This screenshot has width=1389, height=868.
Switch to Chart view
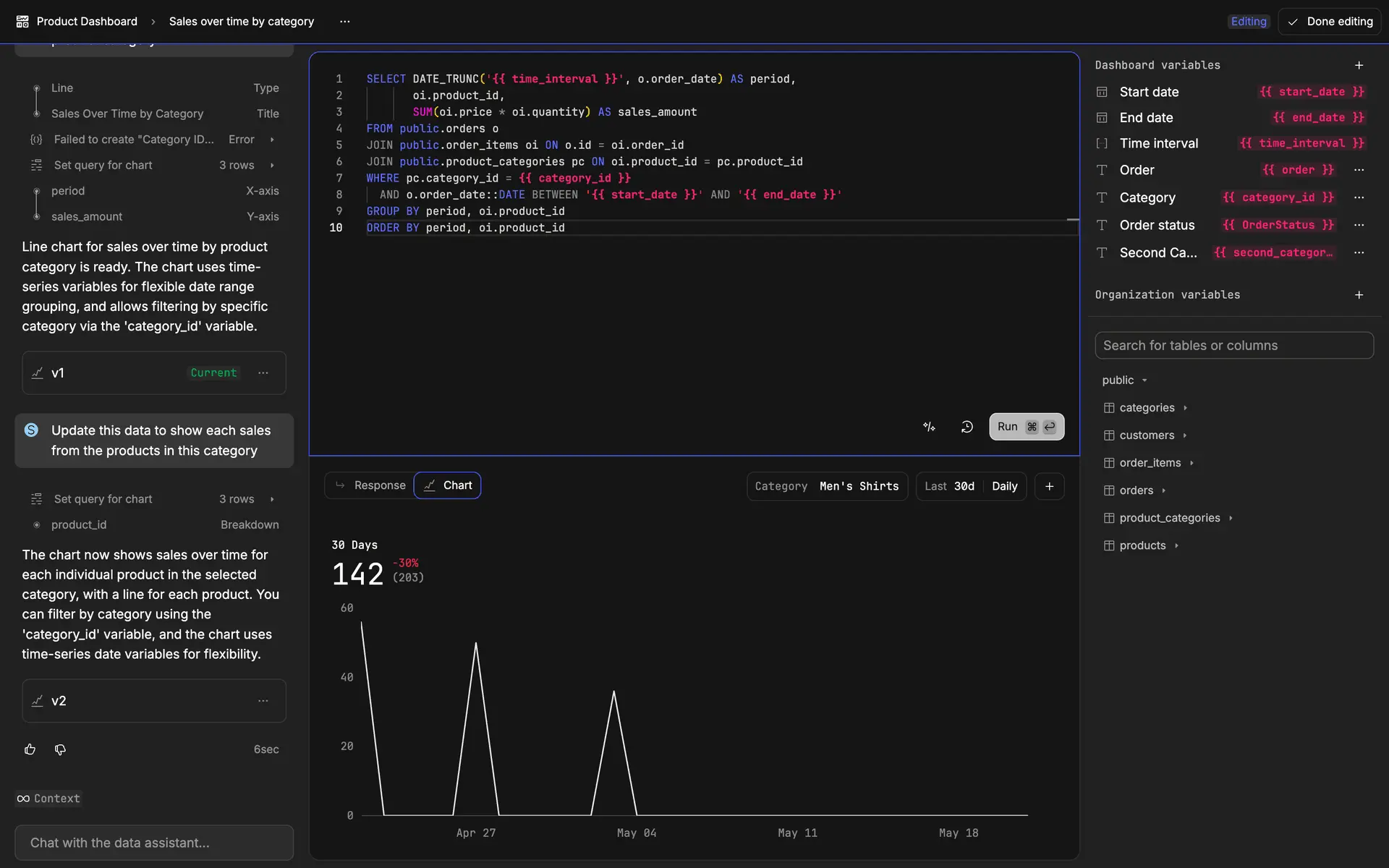click(448, 485)
